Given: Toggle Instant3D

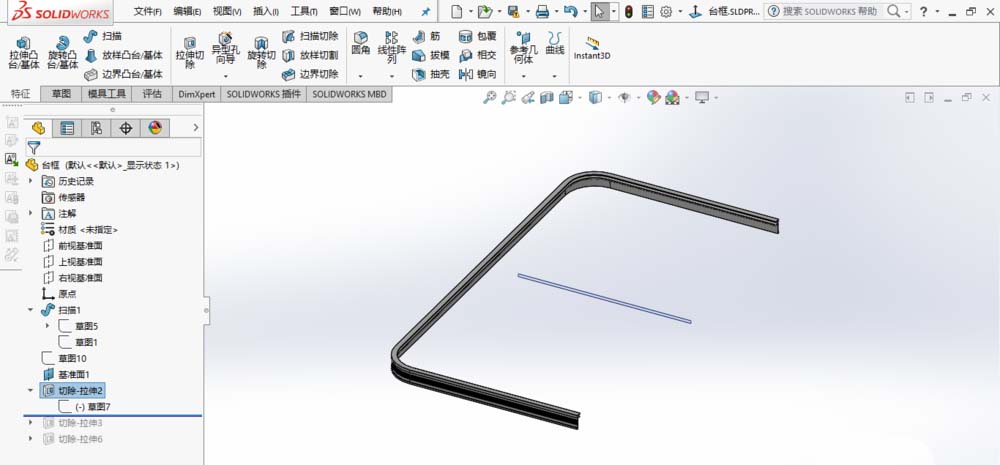Looking at the screenshot, I should pyautogui.click(x=592, y=48).
